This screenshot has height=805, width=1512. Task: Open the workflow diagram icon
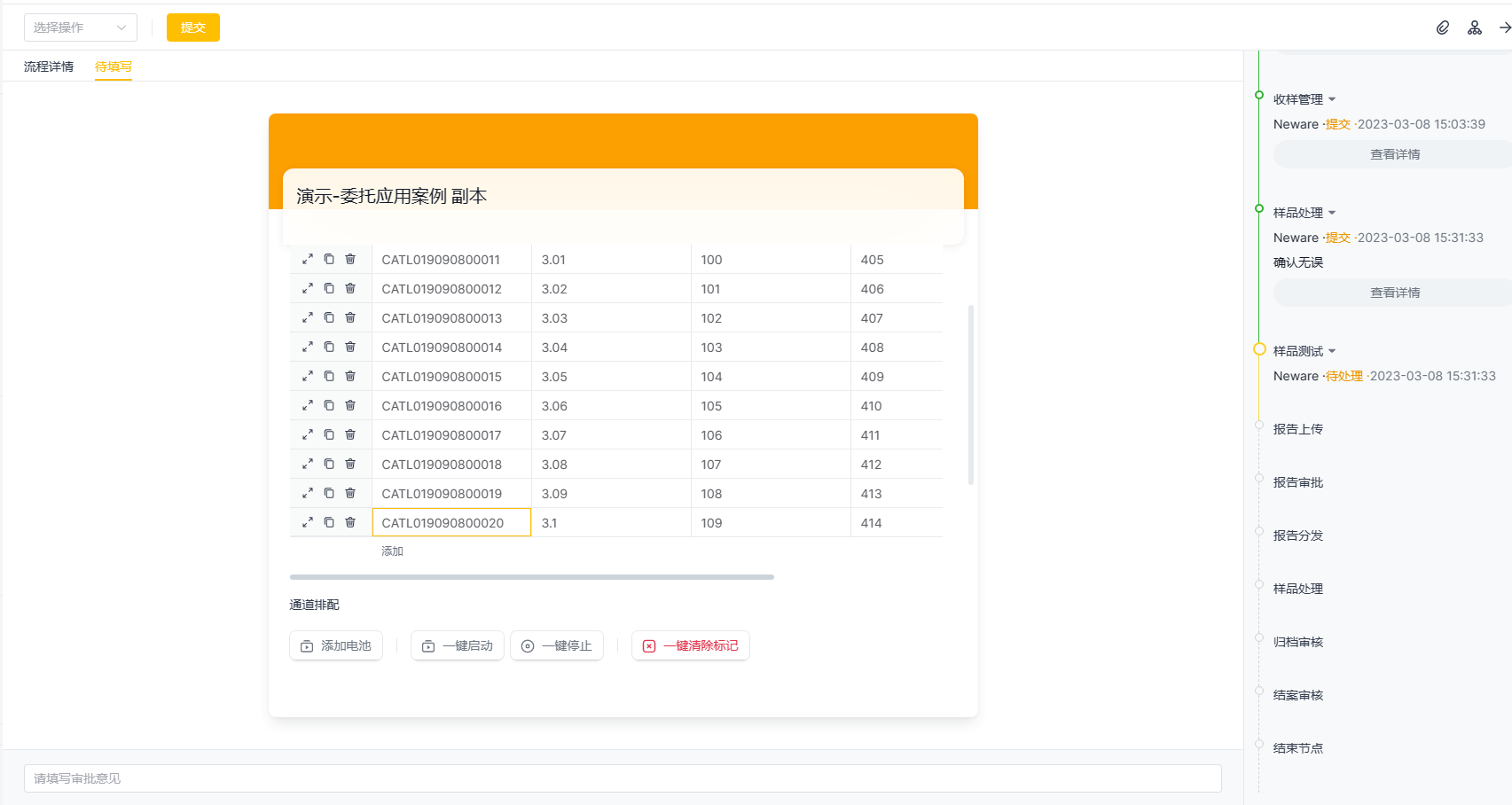point(1475,27)
